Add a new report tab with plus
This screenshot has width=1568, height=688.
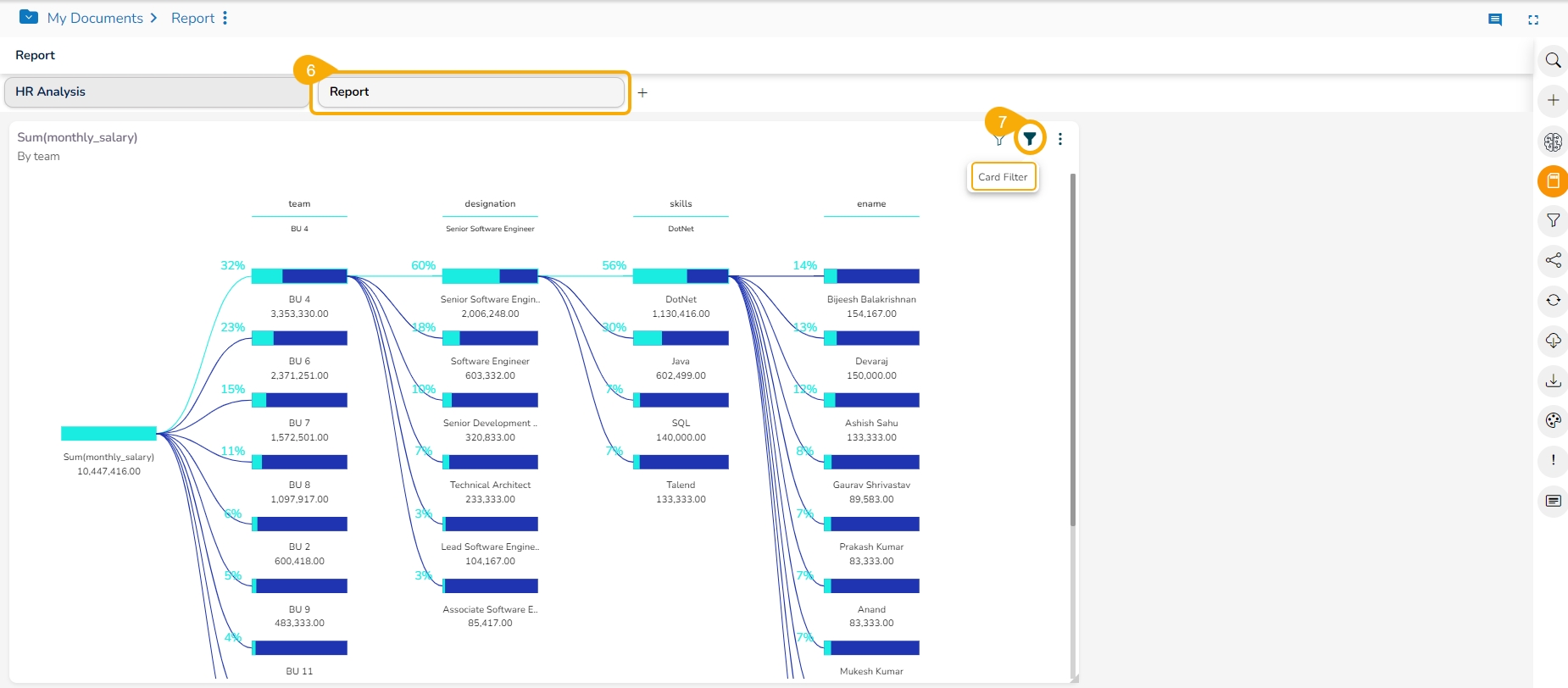point(642,92)
